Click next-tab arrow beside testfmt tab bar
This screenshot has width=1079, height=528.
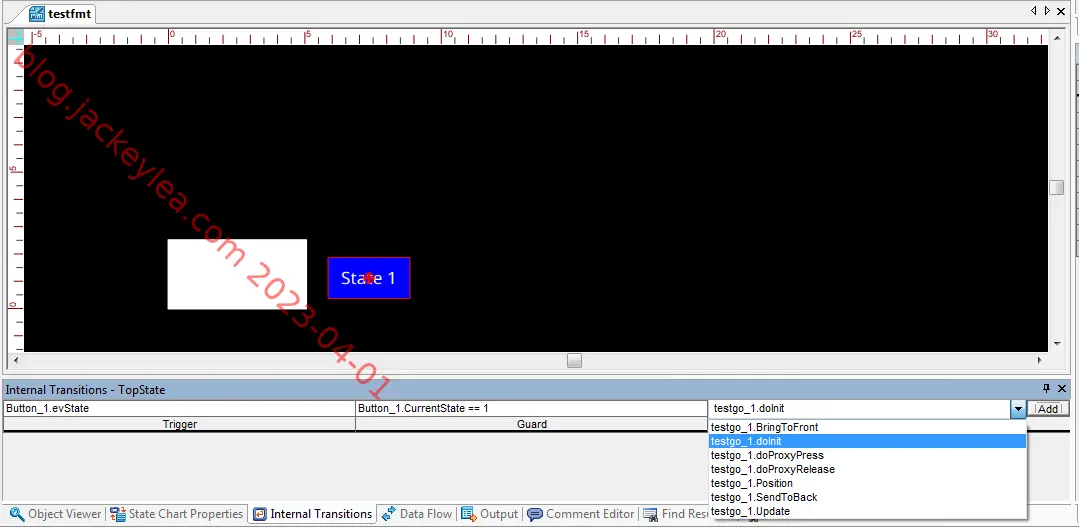coord(1047,10)
